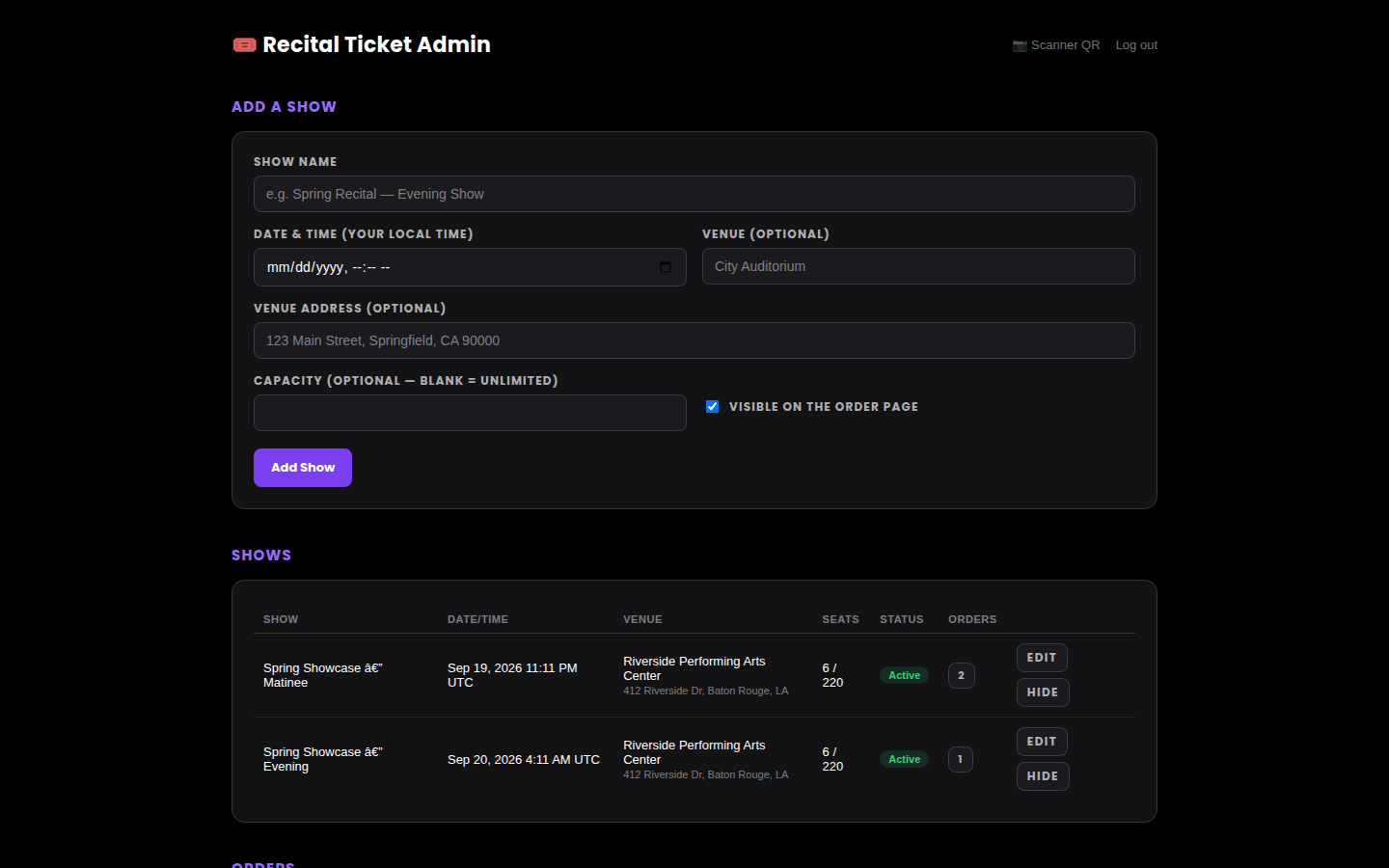
Task: Click the Evening row seats count
Action: pos(832,759)
